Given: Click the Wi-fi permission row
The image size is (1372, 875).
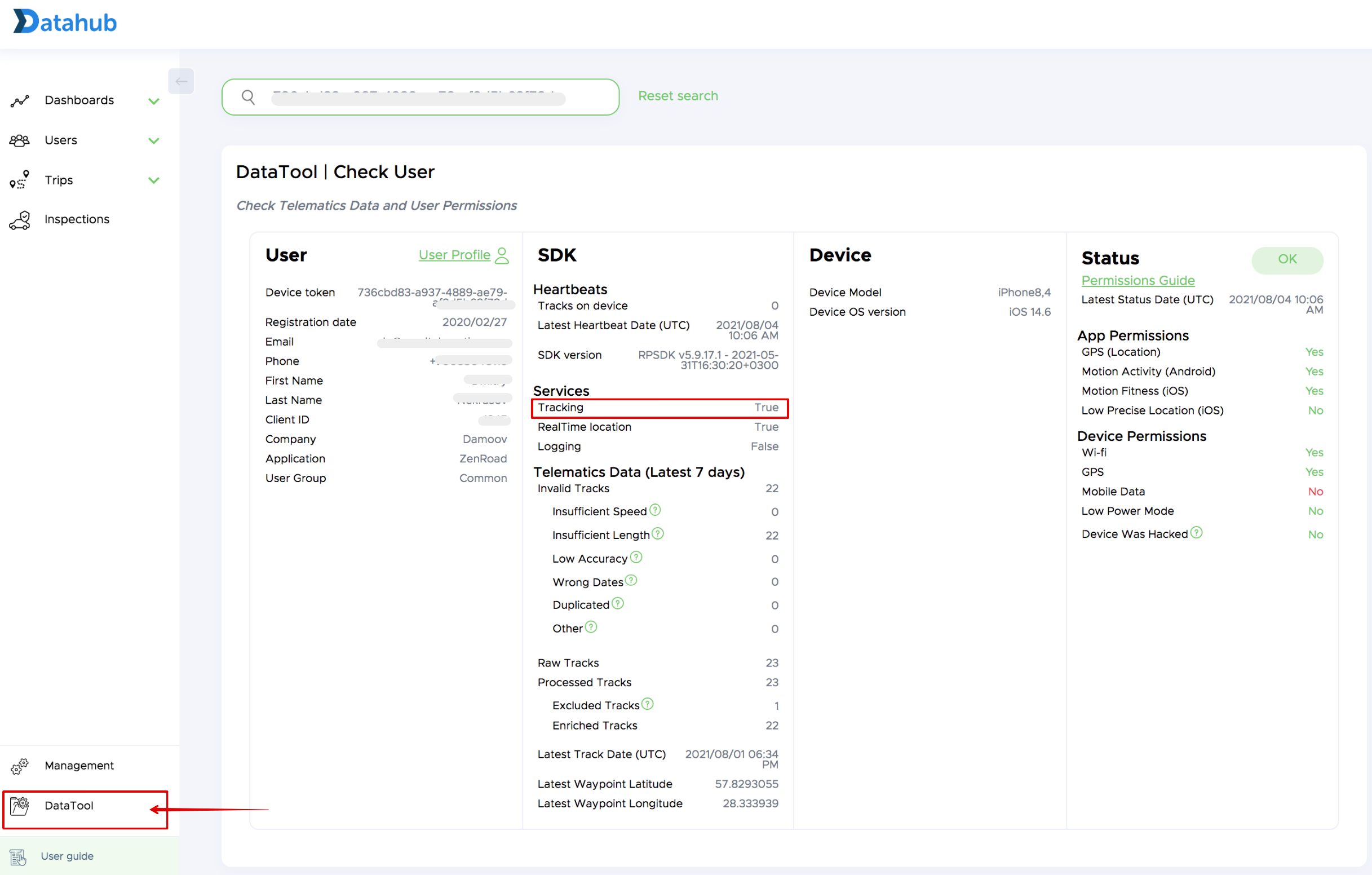Looking at the screenshot, I should [1202, 453].
